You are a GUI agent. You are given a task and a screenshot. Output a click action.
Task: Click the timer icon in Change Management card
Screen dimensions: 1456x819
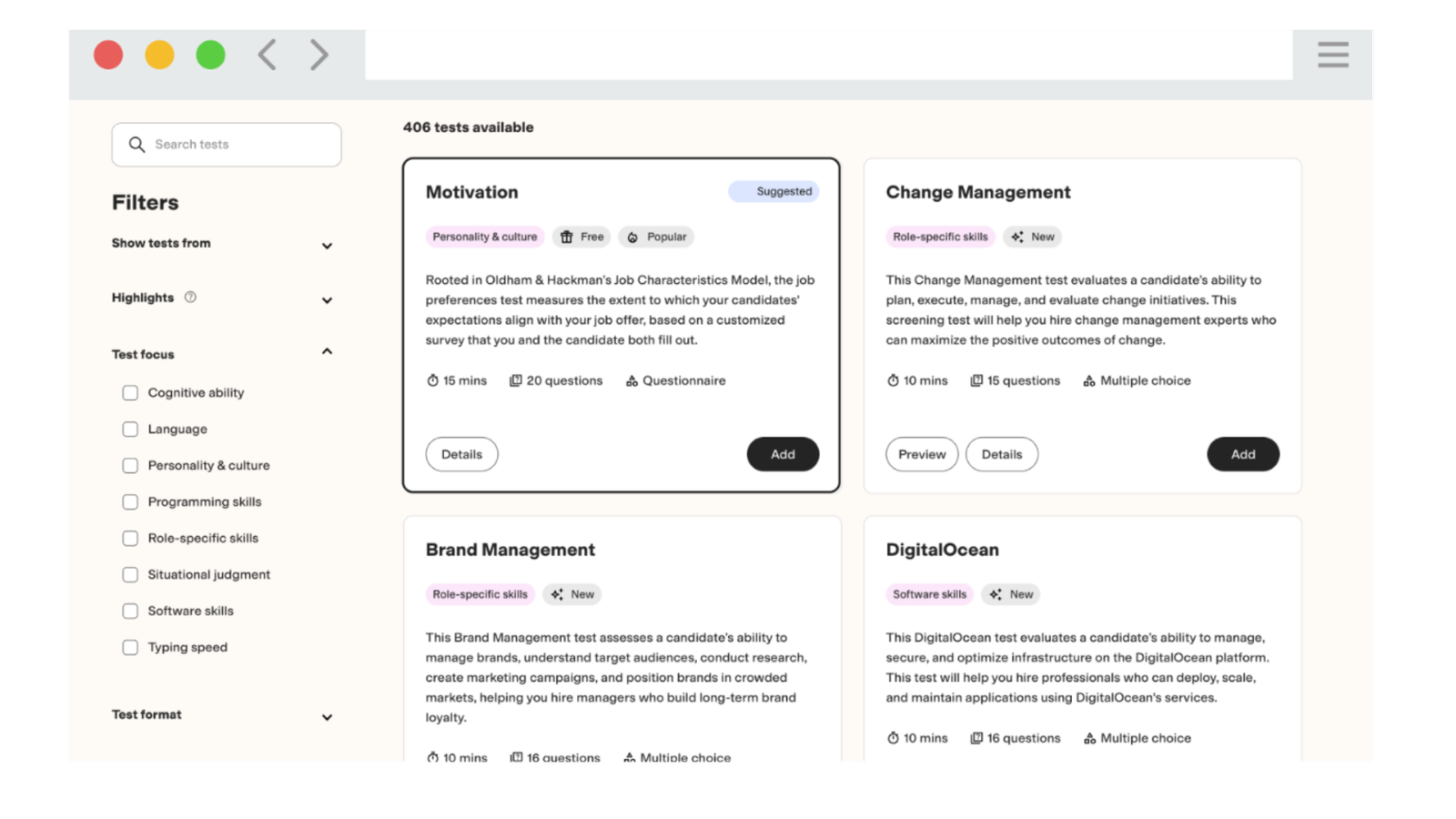pyautogui.click(x=894, y=380)
